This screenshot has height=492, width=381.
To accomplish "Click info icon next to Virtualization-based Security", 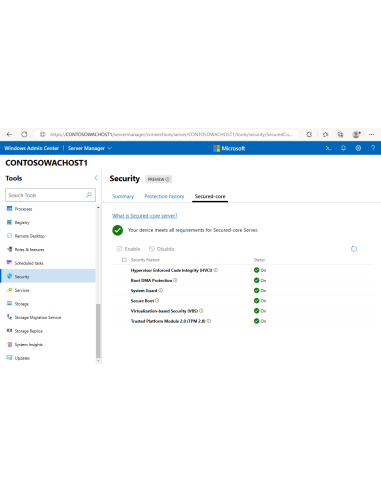I will pos(201,311).
